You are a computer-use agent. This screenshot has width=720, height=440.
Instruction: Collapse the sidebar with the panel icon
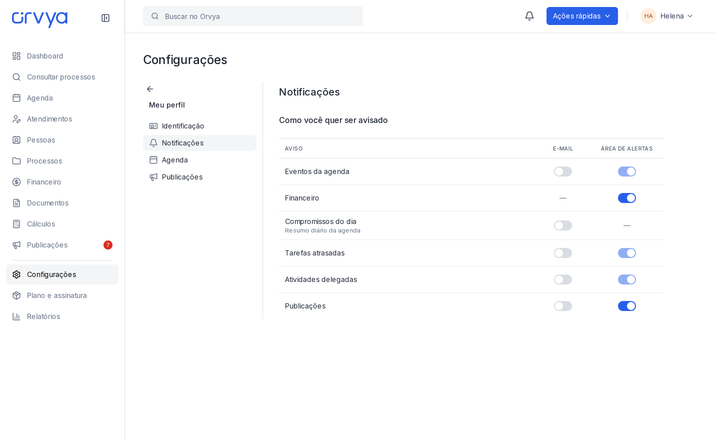[x=106, y=18]
